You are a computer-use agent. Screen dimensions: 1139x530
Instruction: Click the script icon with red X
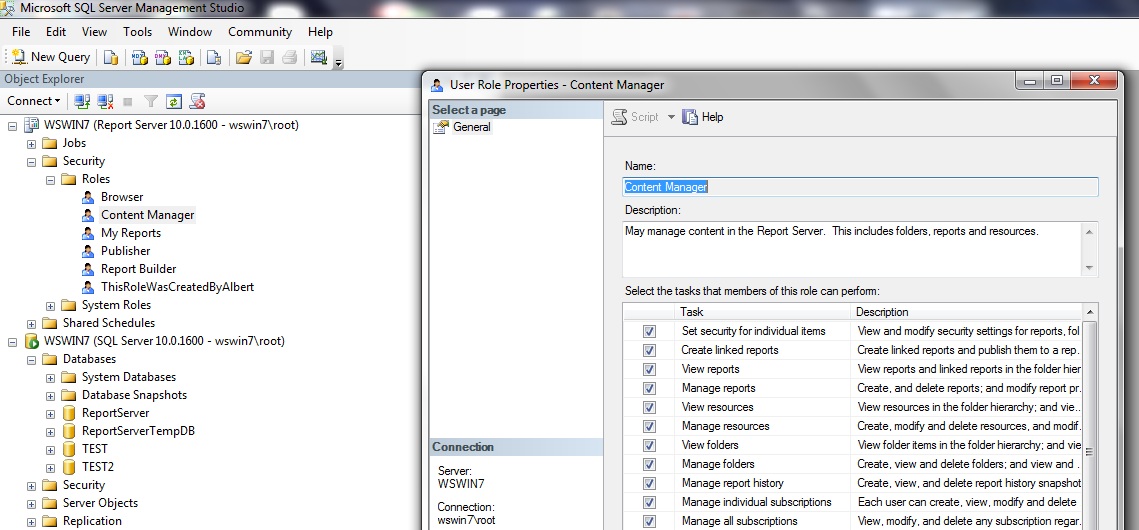197,101
